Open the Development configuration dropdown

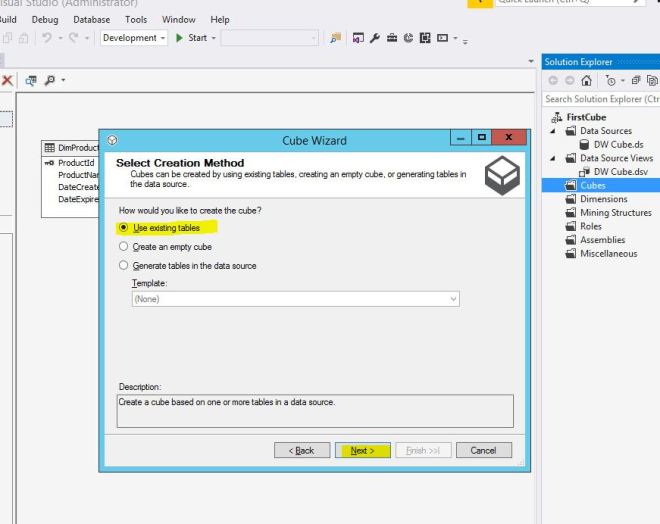[x=135, y=38]
